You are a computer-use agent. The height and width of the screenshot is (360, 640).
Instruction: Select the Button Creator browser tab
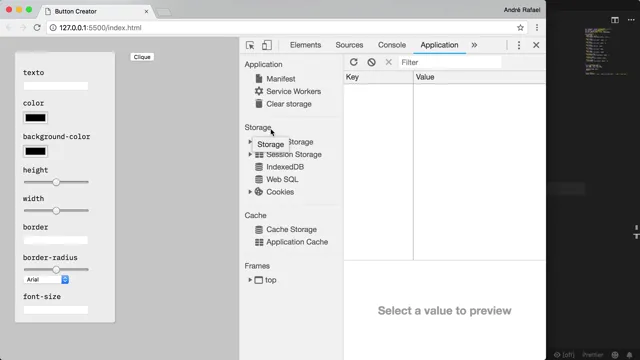point(96,11)
